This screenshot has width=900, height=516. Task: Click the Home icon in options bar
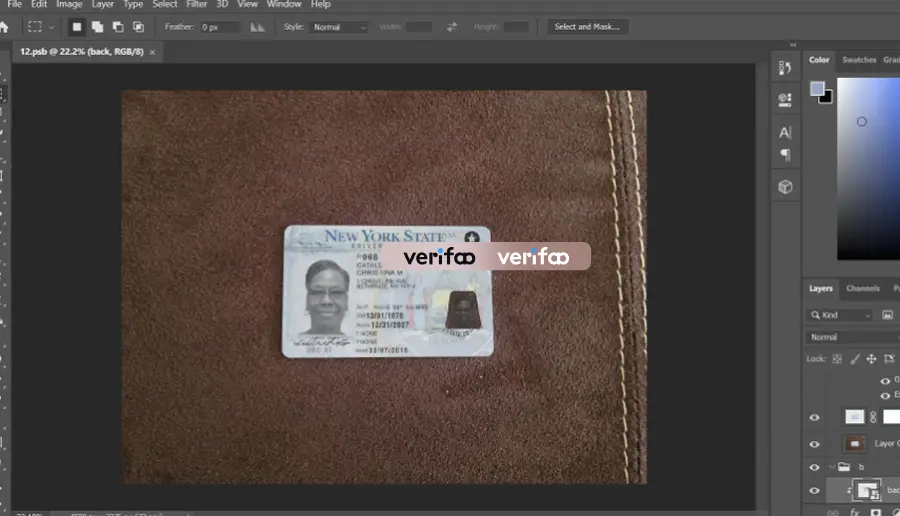pyautogui.click(x=5, y=27)
